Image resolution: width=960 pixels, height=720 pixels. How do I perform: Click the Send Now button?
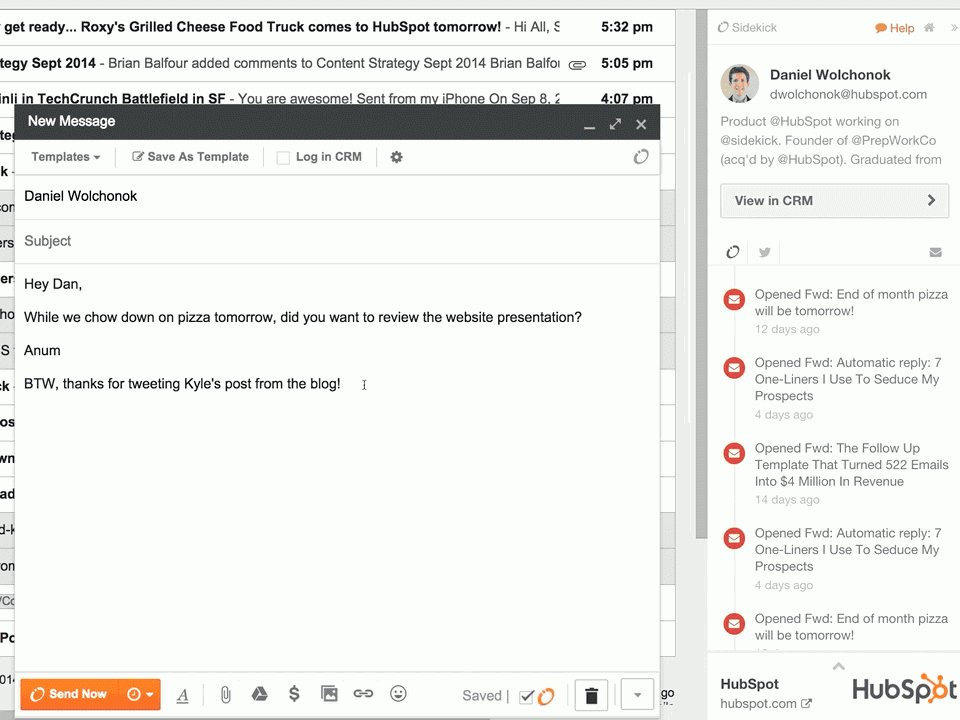69,694
